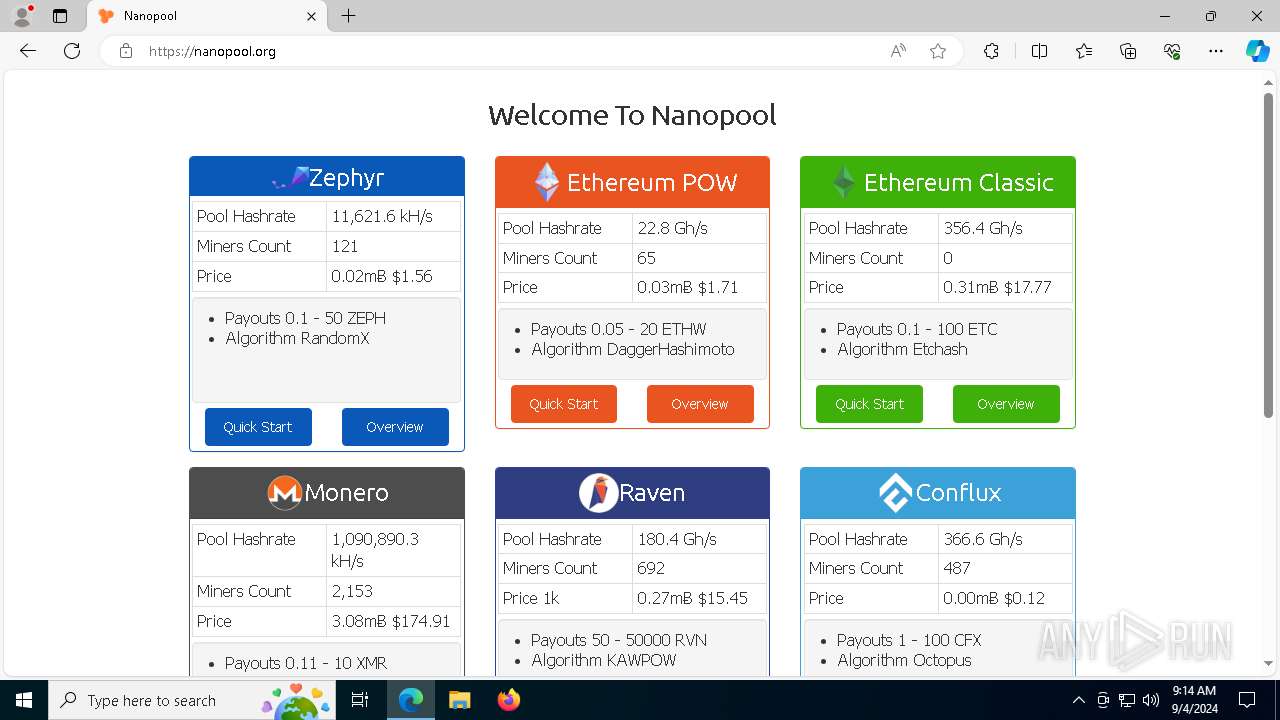Click Ethereum POW Quick Start
This screenshot has width=1280, height=720.
click(x=564, y=404)
